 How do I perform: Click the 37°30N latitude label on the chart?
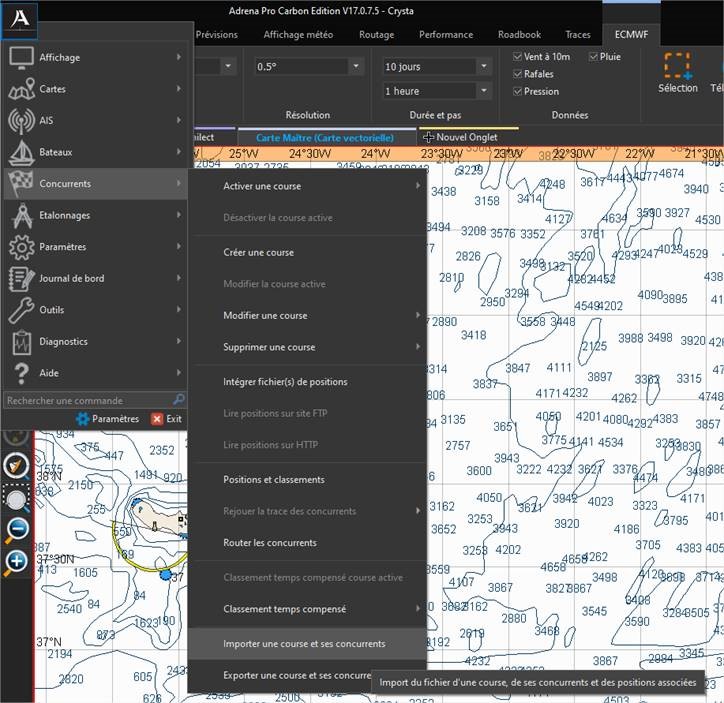(55, 559)
